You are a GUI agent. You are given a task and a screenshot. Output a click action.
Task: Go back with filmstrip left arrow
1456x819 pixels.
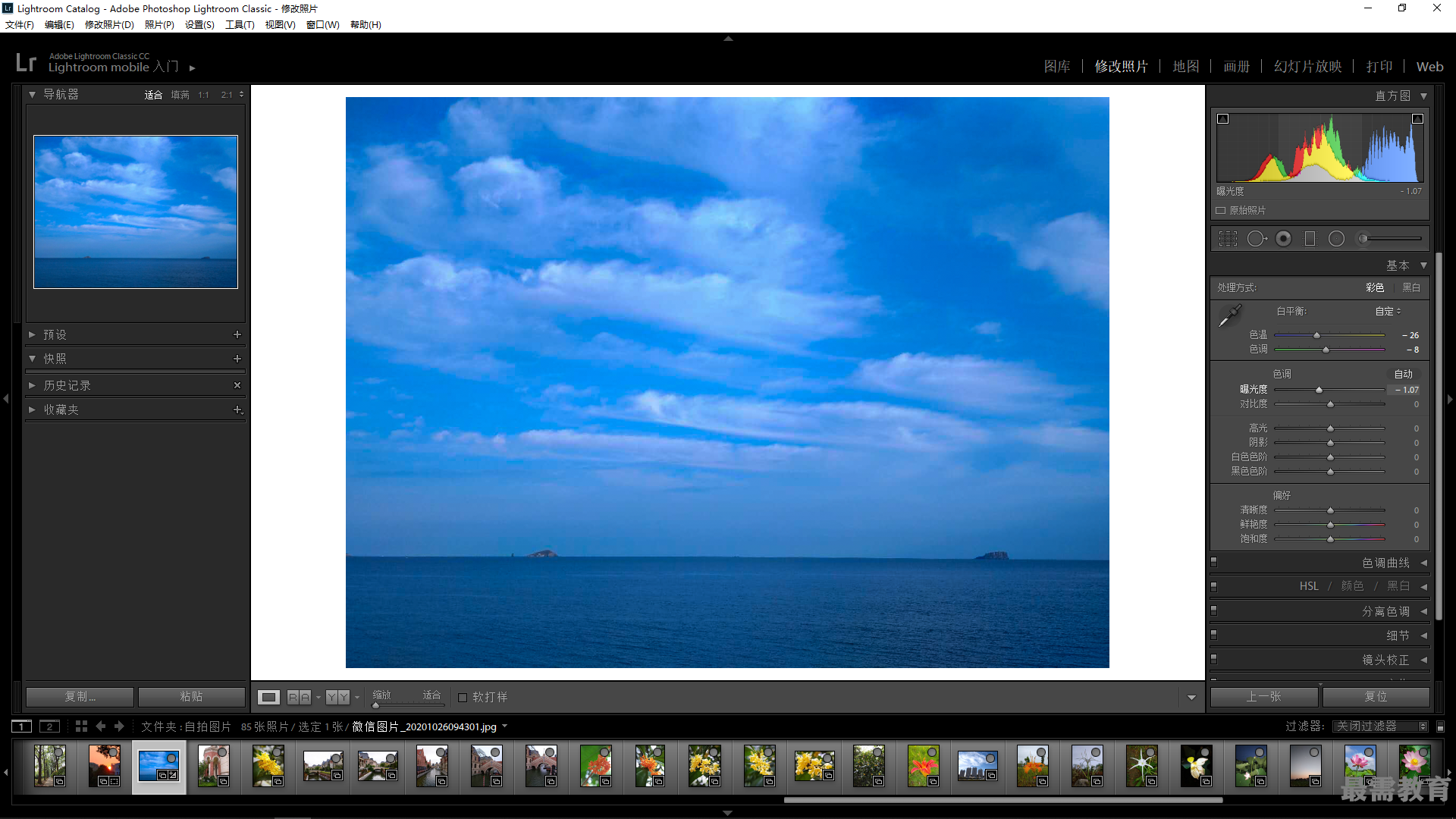coord(100,726)
